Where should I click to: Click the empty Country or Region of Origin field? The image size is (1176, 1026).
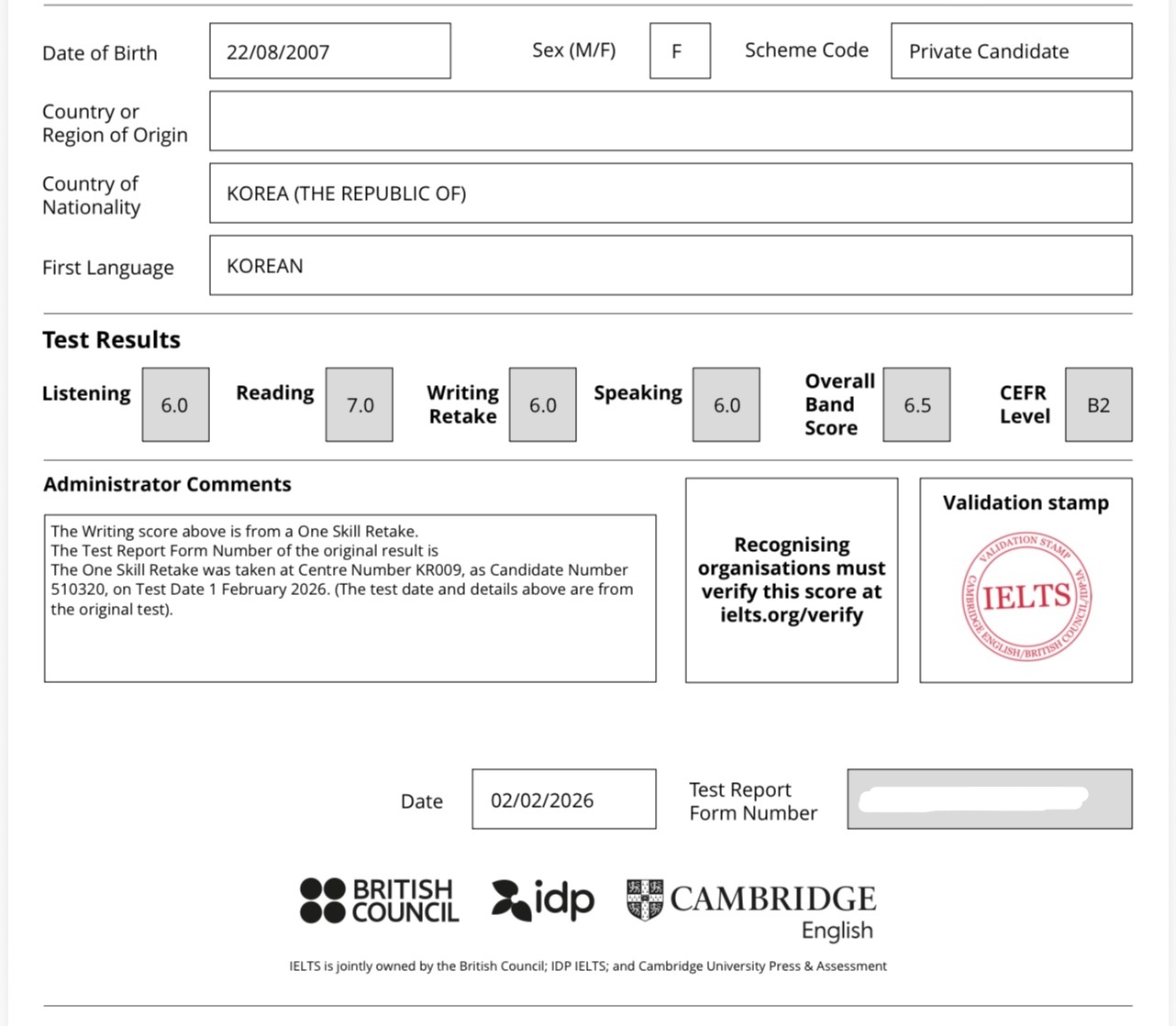point(671,121)
